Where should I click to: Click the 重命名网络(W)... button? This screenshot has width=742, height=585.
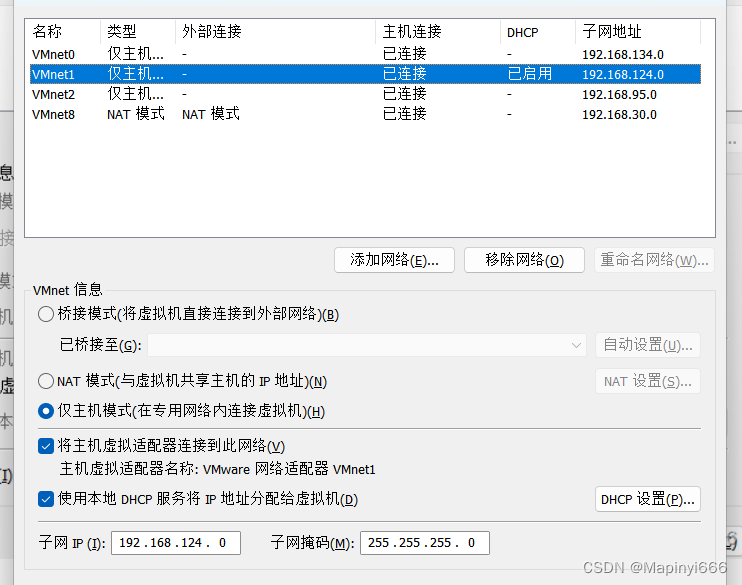[x=654, y=260]
